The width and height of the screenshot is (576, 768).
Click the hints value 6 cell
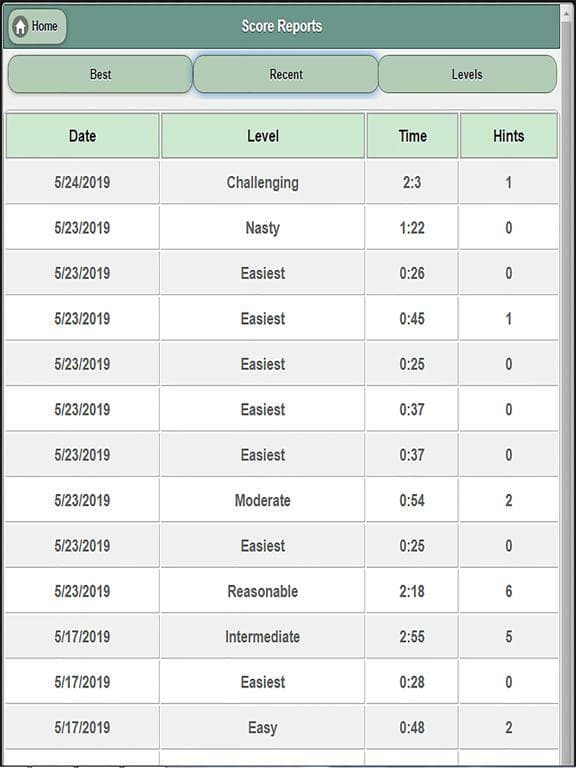point(509,591)
